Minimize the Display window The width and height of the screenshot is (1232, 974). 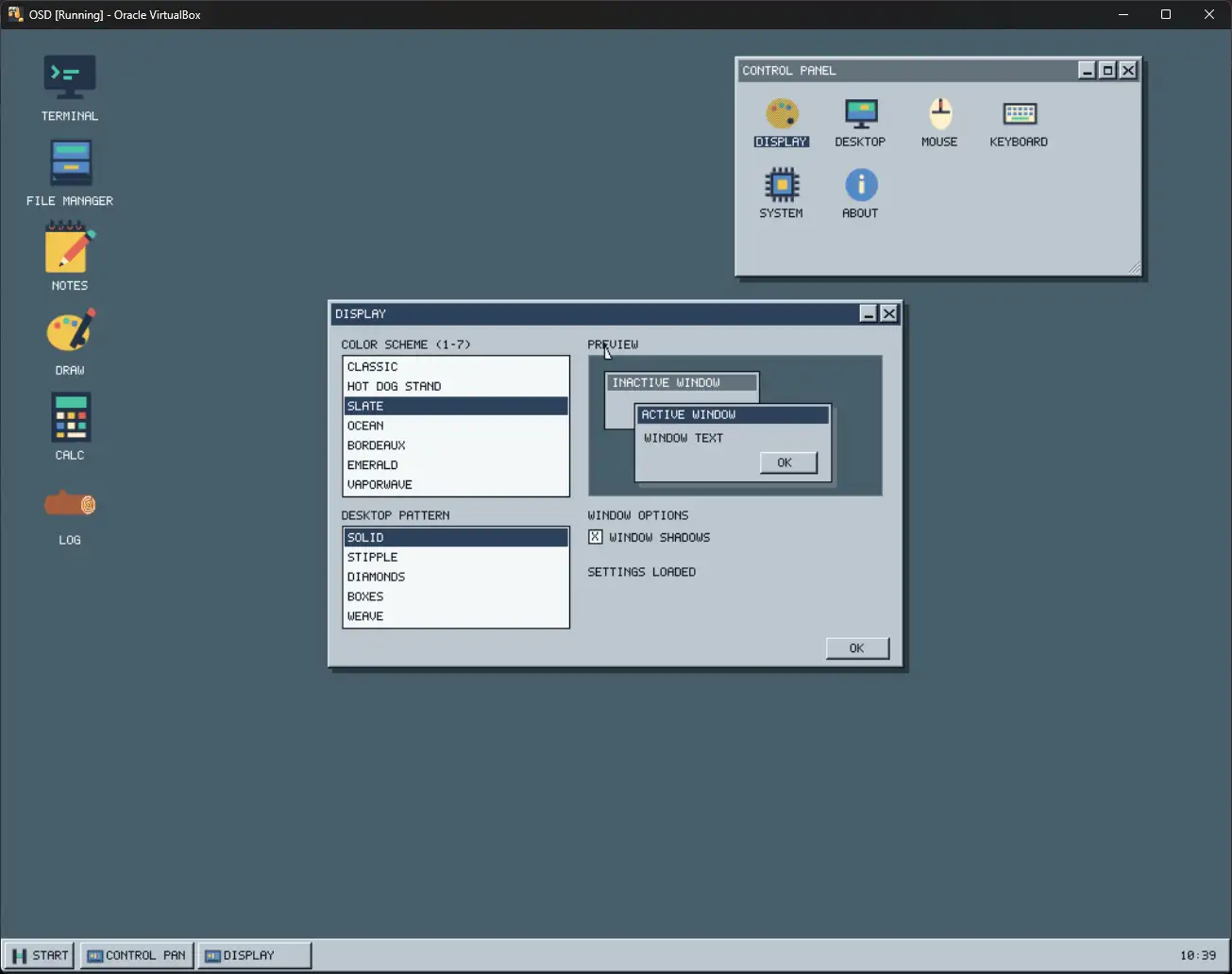coord(869,313)
